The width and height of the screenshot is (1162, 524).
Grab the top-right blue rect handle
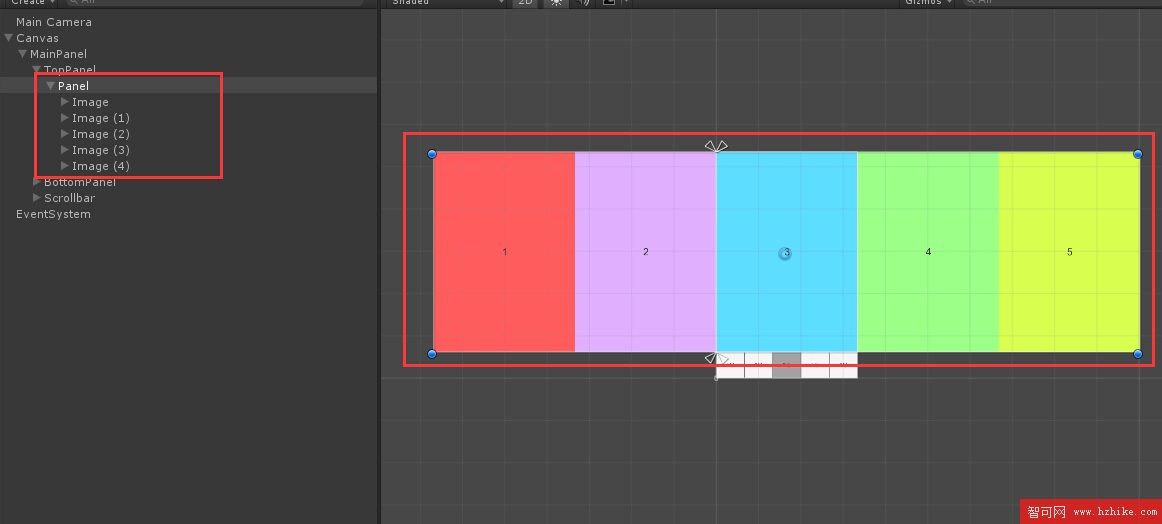[1138, 154]
